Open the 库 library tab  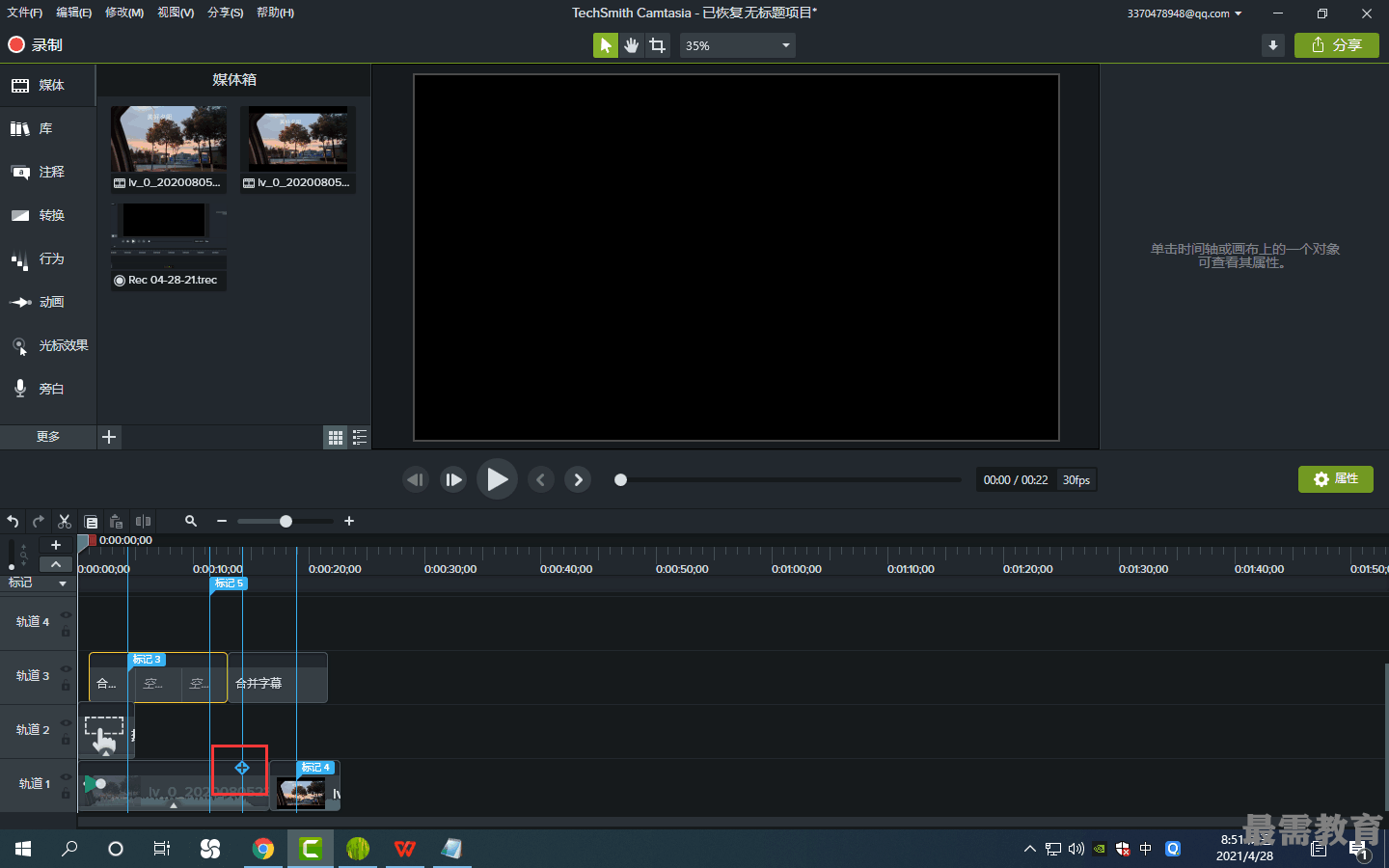(47, 128)
